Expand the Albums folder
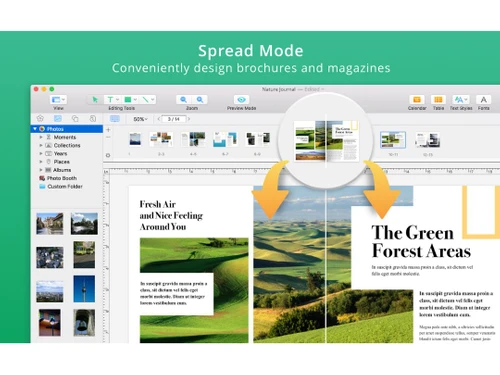The height and width of the screenshot is (375, 500). [41, 170]
